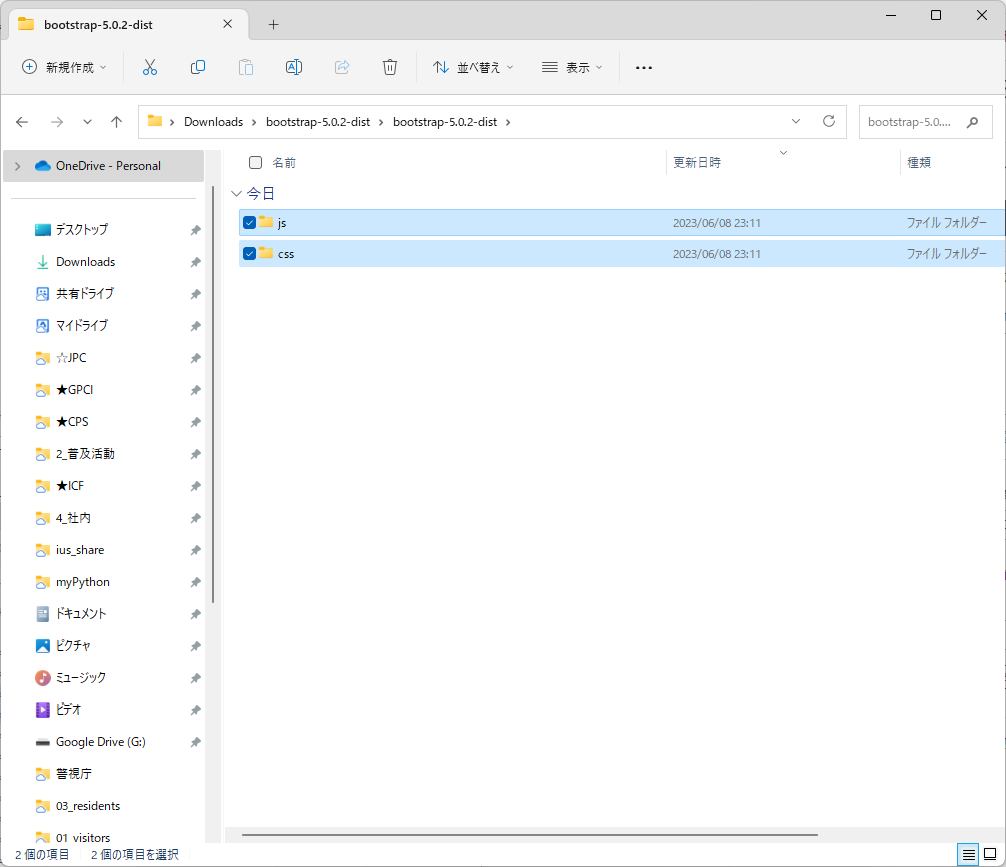1006x867 pixels.
Task: Click the Delete trash can icon
Action: (390, 67)
